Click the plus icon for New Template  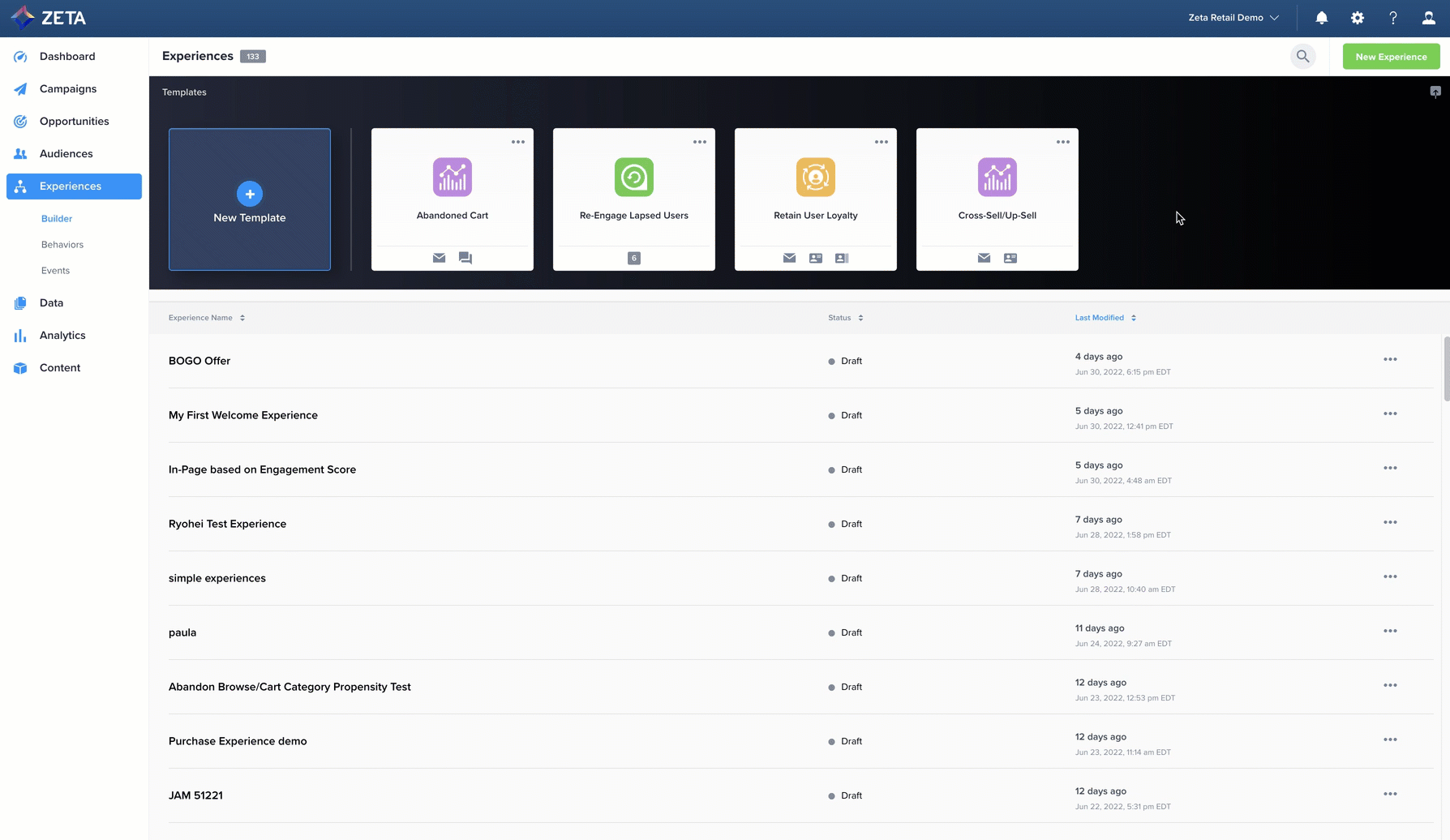[250, 194]
